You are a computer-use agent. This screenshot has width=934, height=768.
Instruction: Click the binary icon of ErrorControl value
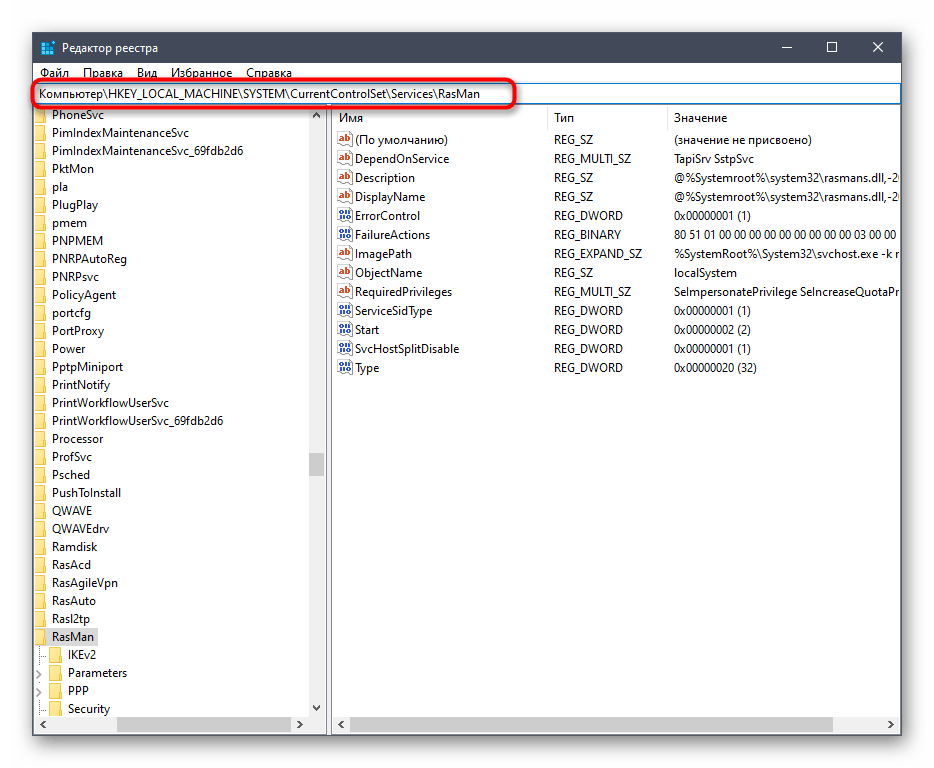[x=345, y=216]
